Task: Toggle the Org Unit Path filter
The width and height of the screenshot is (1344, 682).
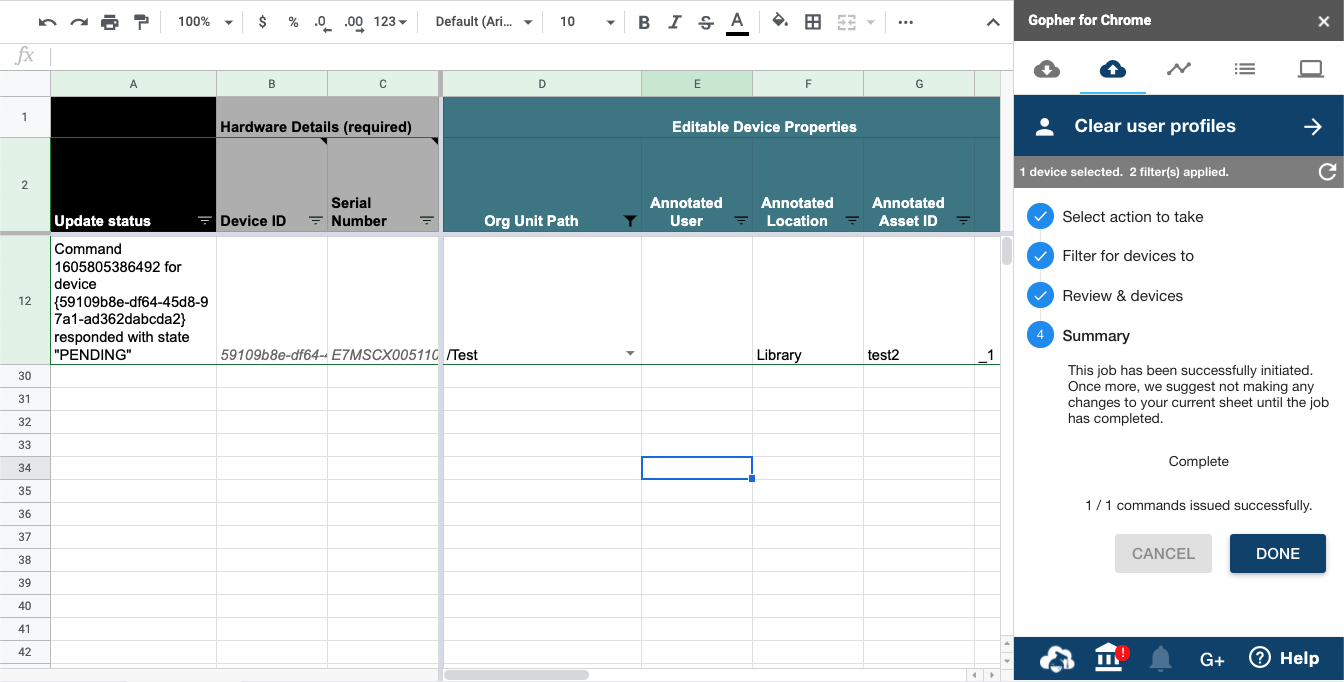Action: pyautogui.click(x=629, y=221)
